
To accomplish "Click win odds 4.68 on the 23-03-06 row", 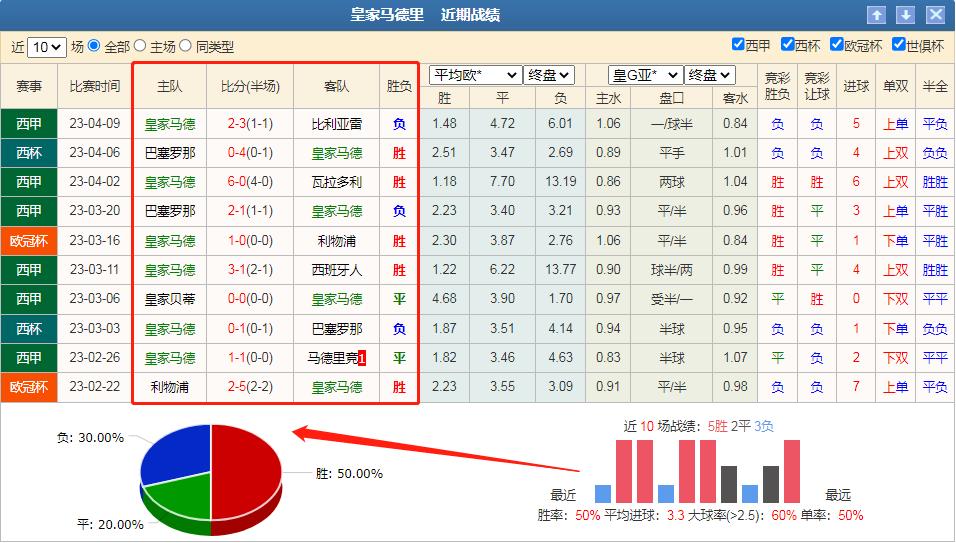I will (444, 299).
